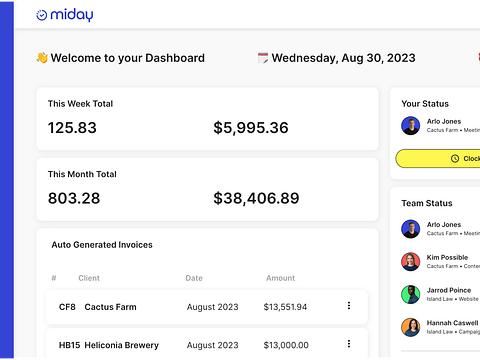This screenshot has width=480, height=360.
Task: Click the blue sidebar strip
Action: coord(7,180)
